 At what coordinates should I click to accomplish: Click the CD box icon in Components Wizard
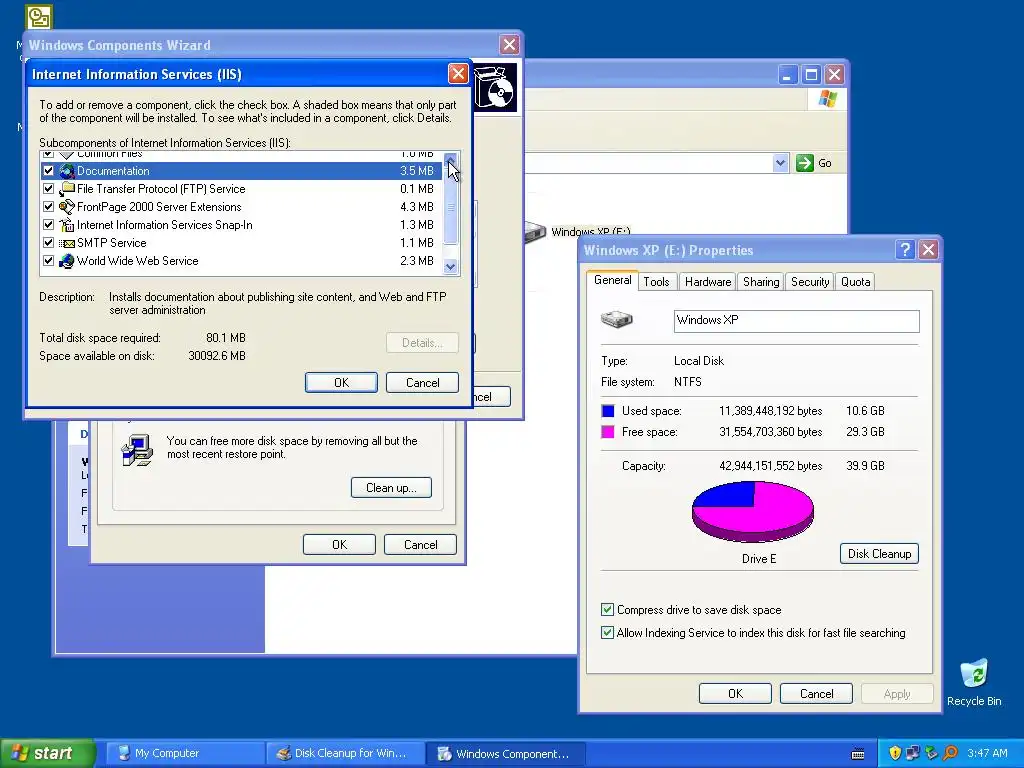(494, 88)
